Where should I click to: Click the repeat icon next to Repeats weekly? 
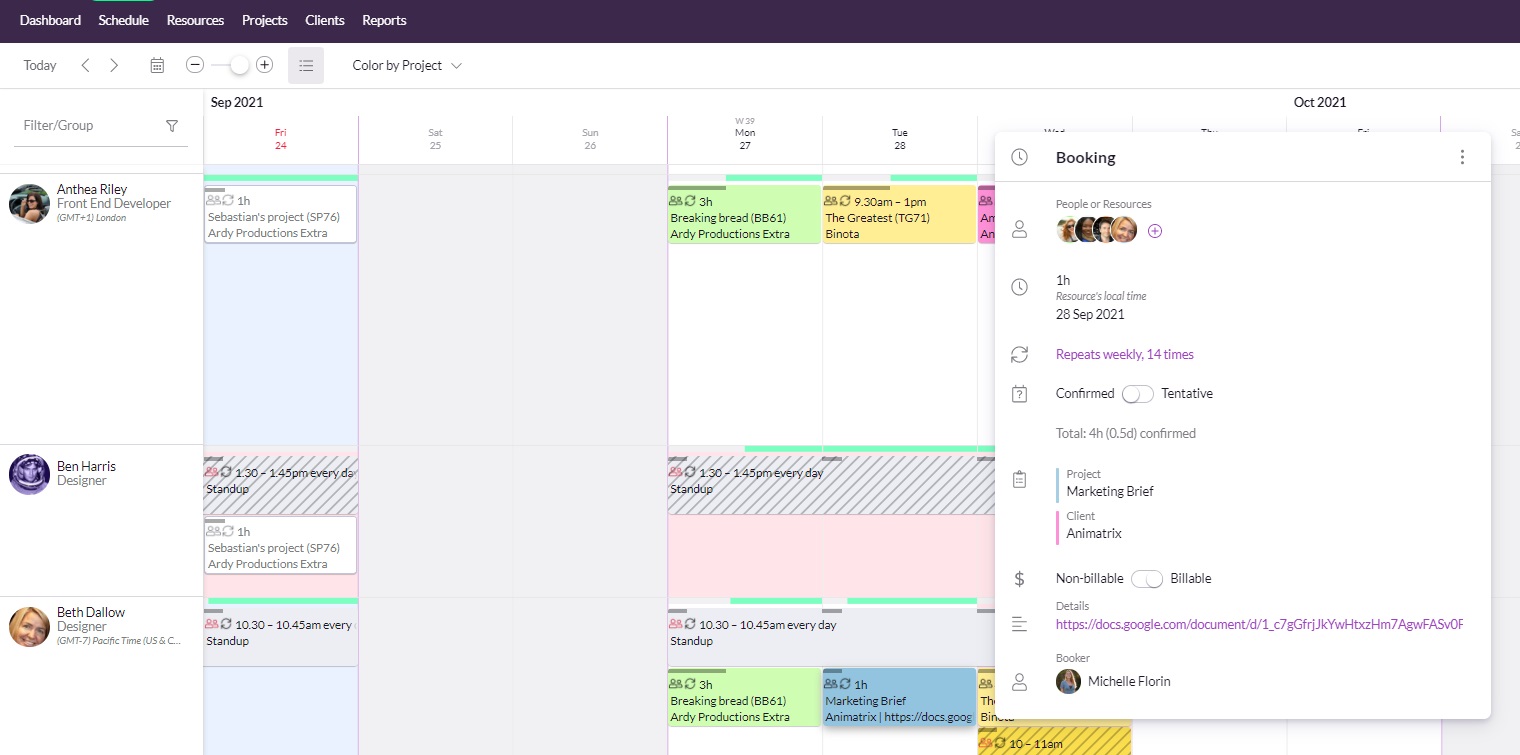pos(1019,354)
